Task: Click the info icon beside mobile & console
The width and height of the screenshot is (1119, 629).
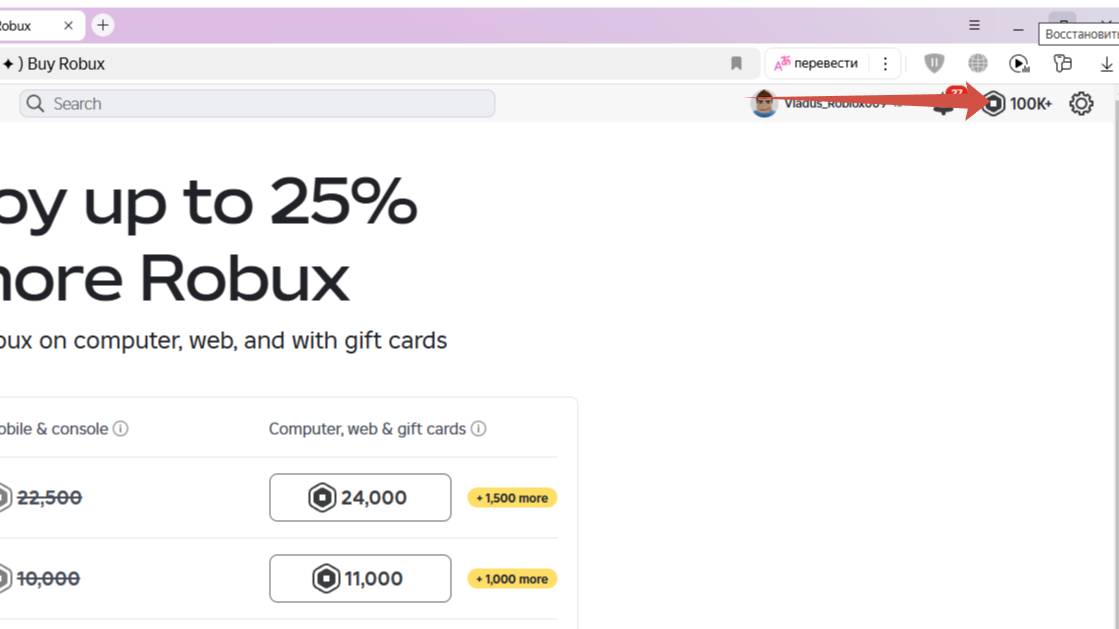Action: (x=121, y=429)
